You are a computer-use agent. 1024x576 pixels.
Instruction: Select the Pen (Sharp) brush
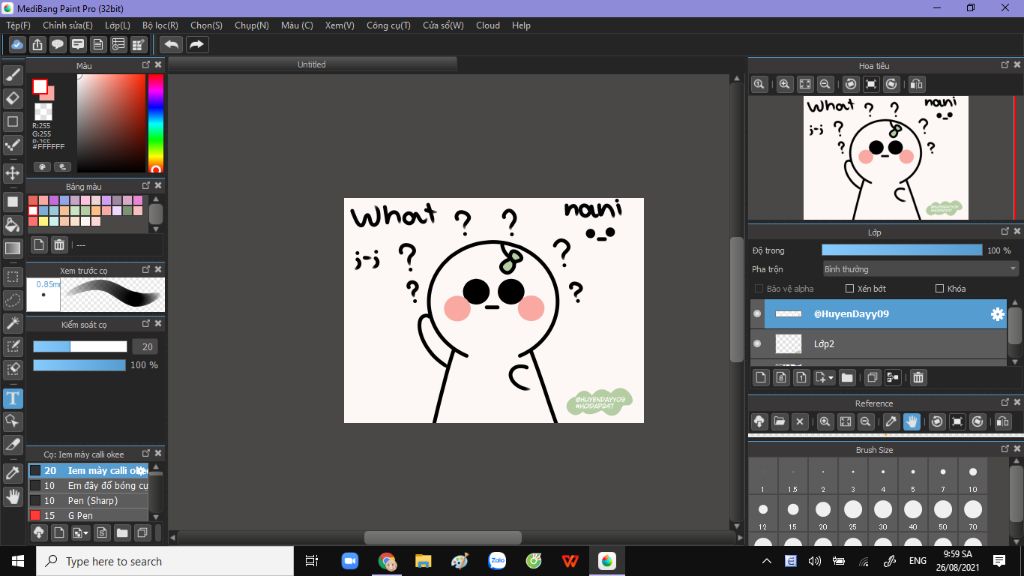89,500
